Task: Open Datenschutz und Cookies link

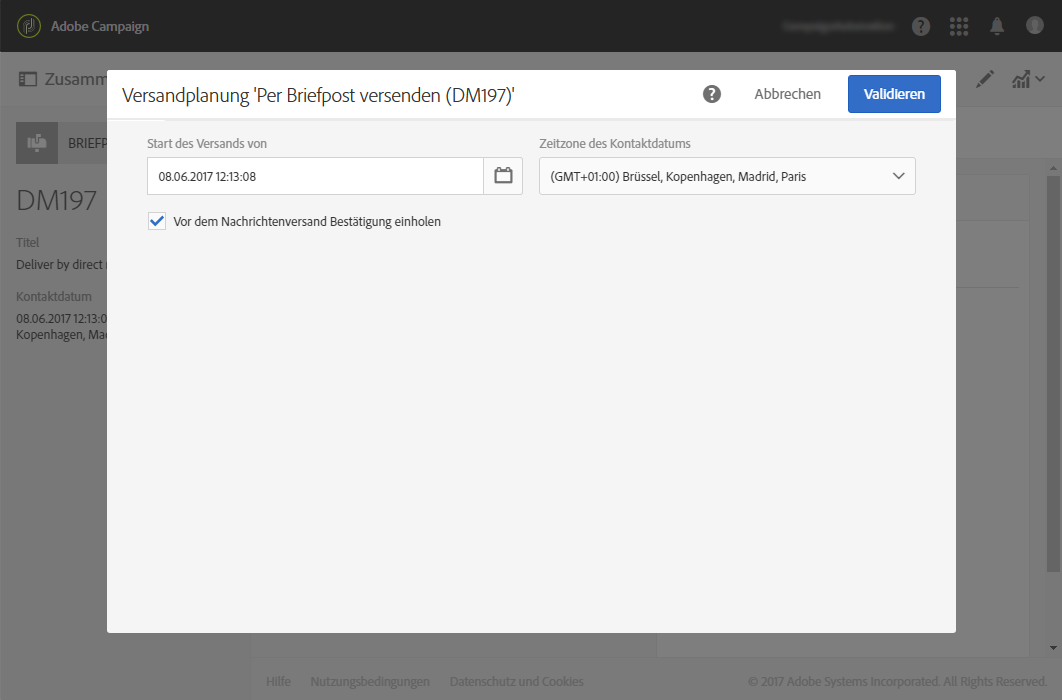Action: 516,681
